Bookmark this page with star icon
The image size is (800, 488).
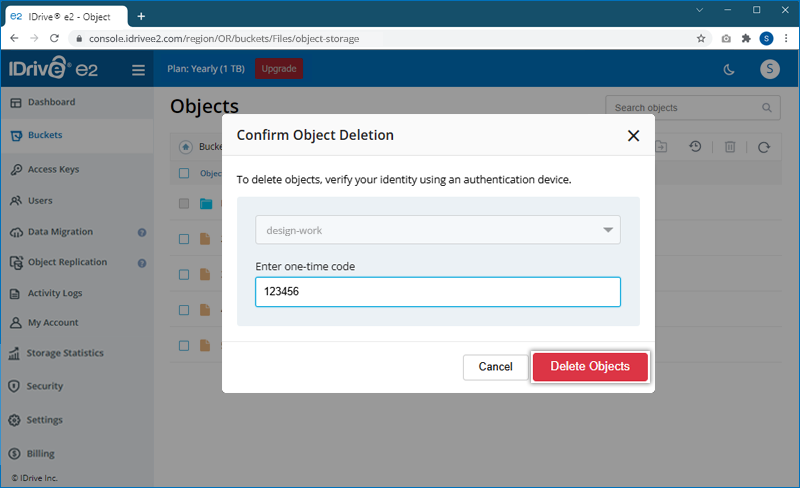pos(701,39)
